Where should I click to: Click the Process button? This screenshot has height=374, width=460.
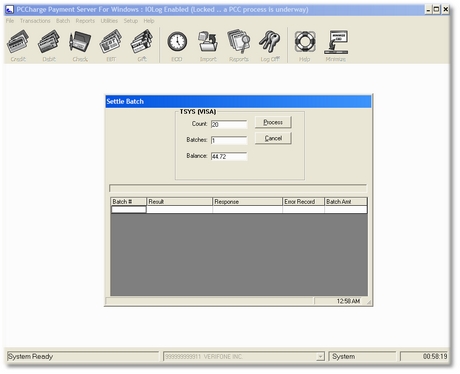273,122
